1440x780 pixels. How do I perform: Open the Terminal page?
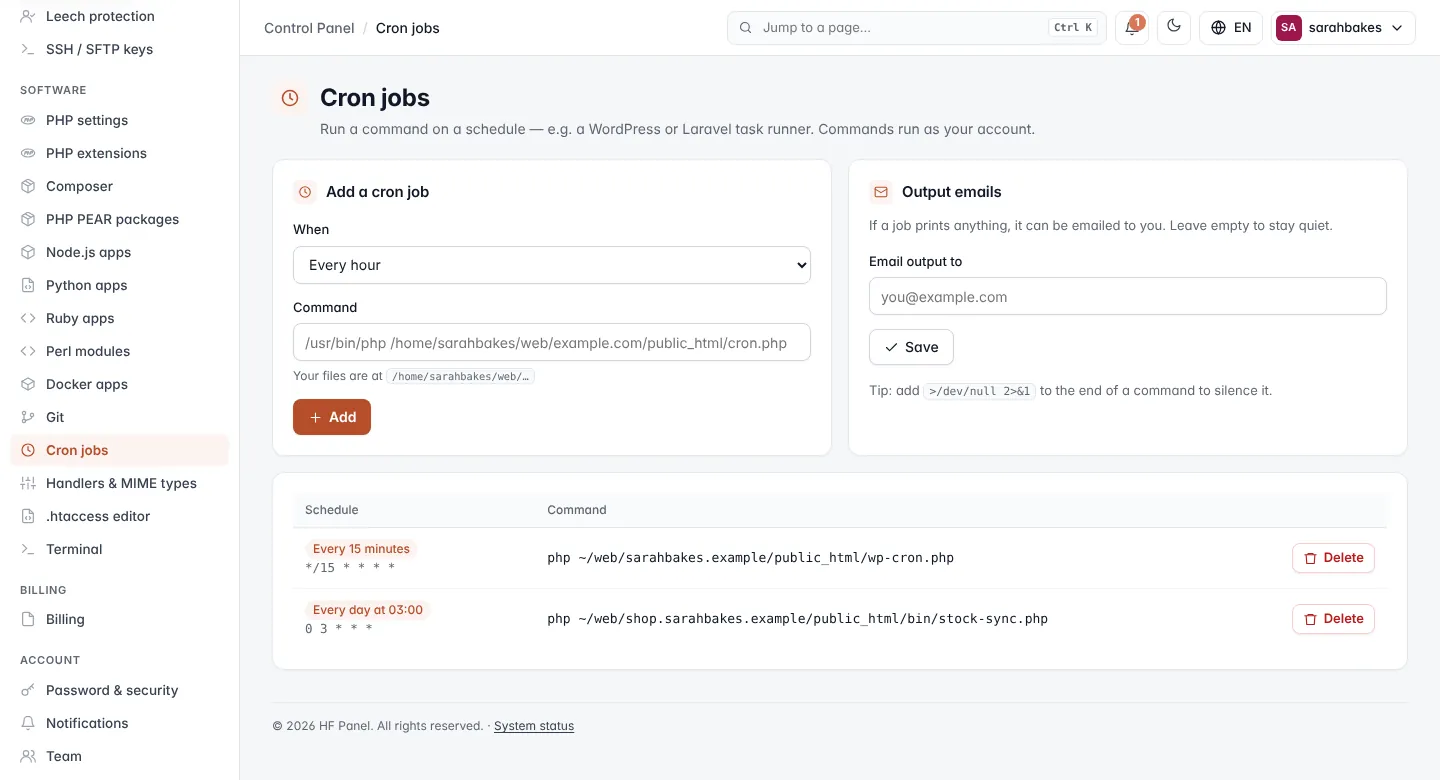120,549
